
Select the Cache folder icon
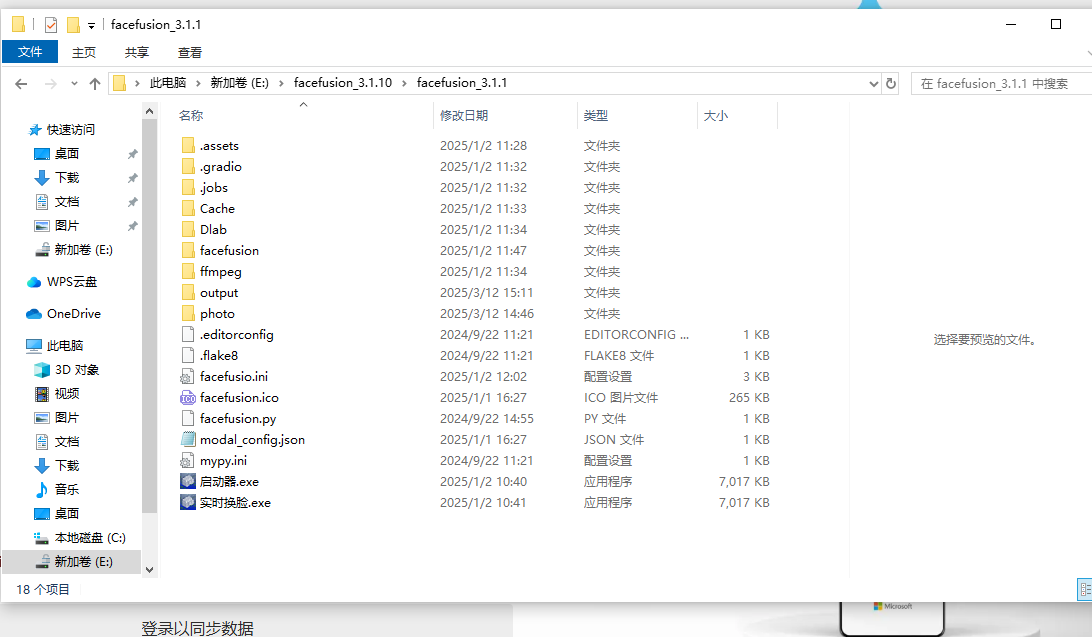[x=187, y=208]
